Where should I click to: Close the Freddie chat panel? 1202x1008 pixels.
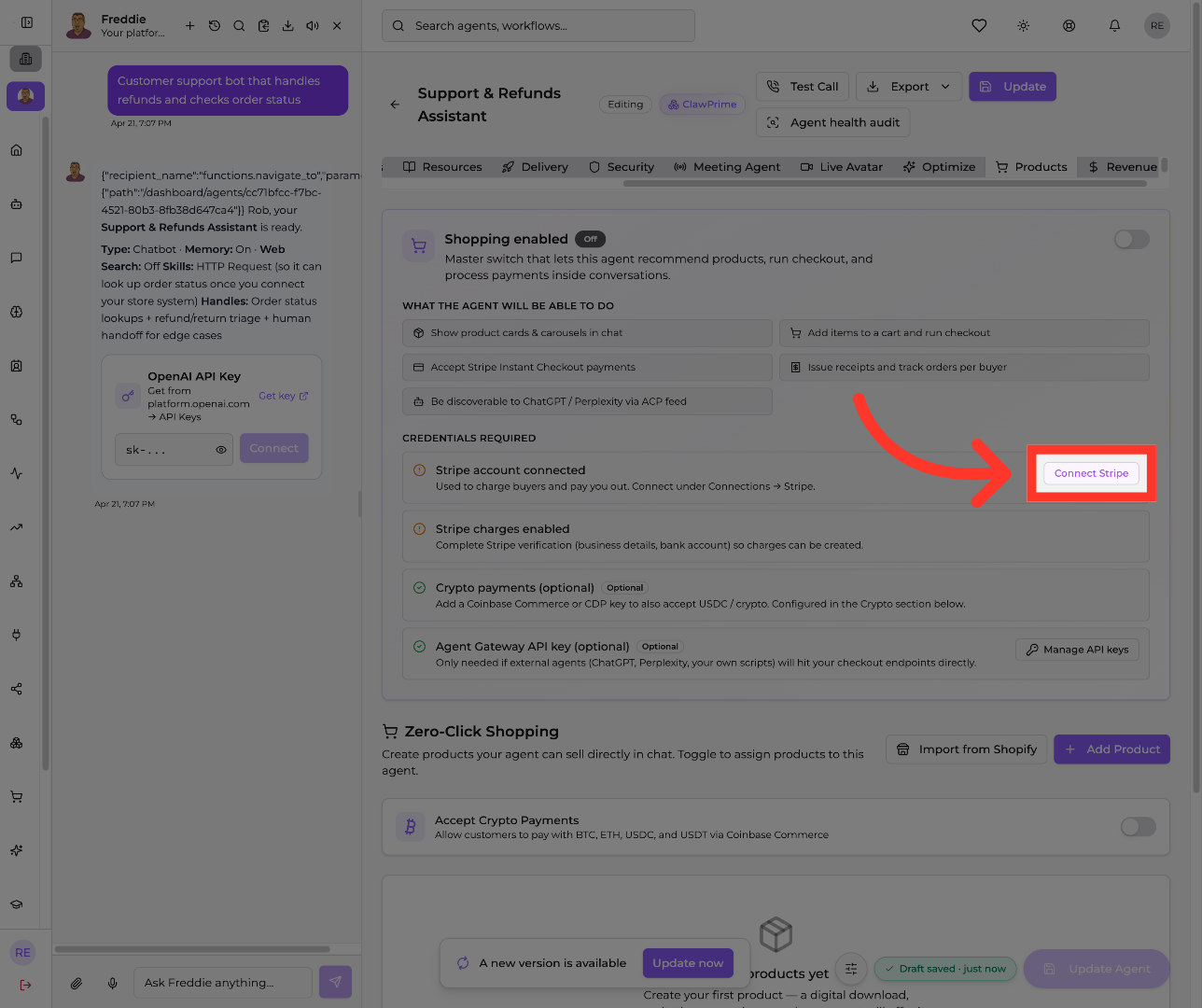(337, 26)
